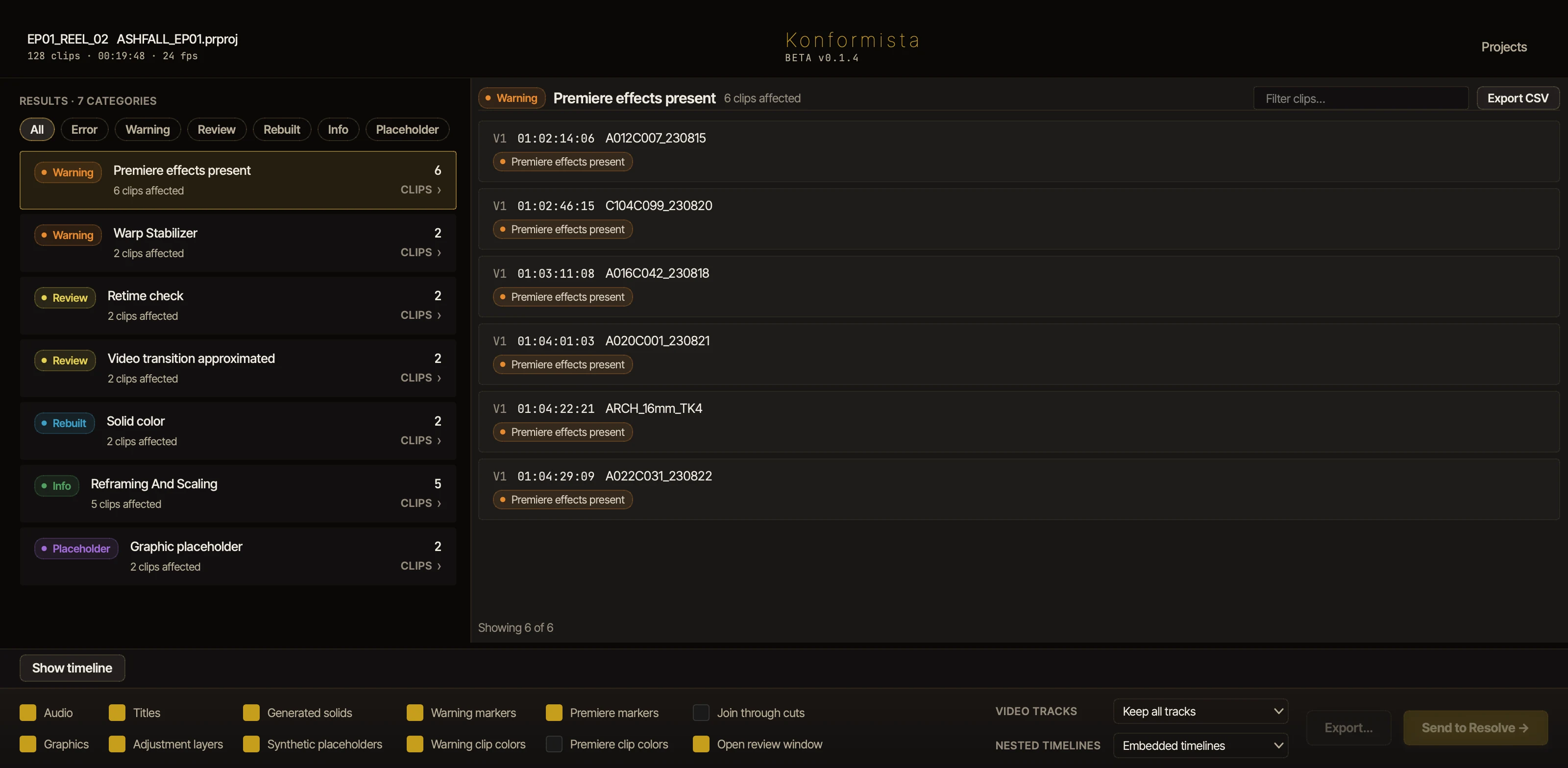Filter results by Info pill
Screen dimensions: 1568x768
[x=338, y=130]
